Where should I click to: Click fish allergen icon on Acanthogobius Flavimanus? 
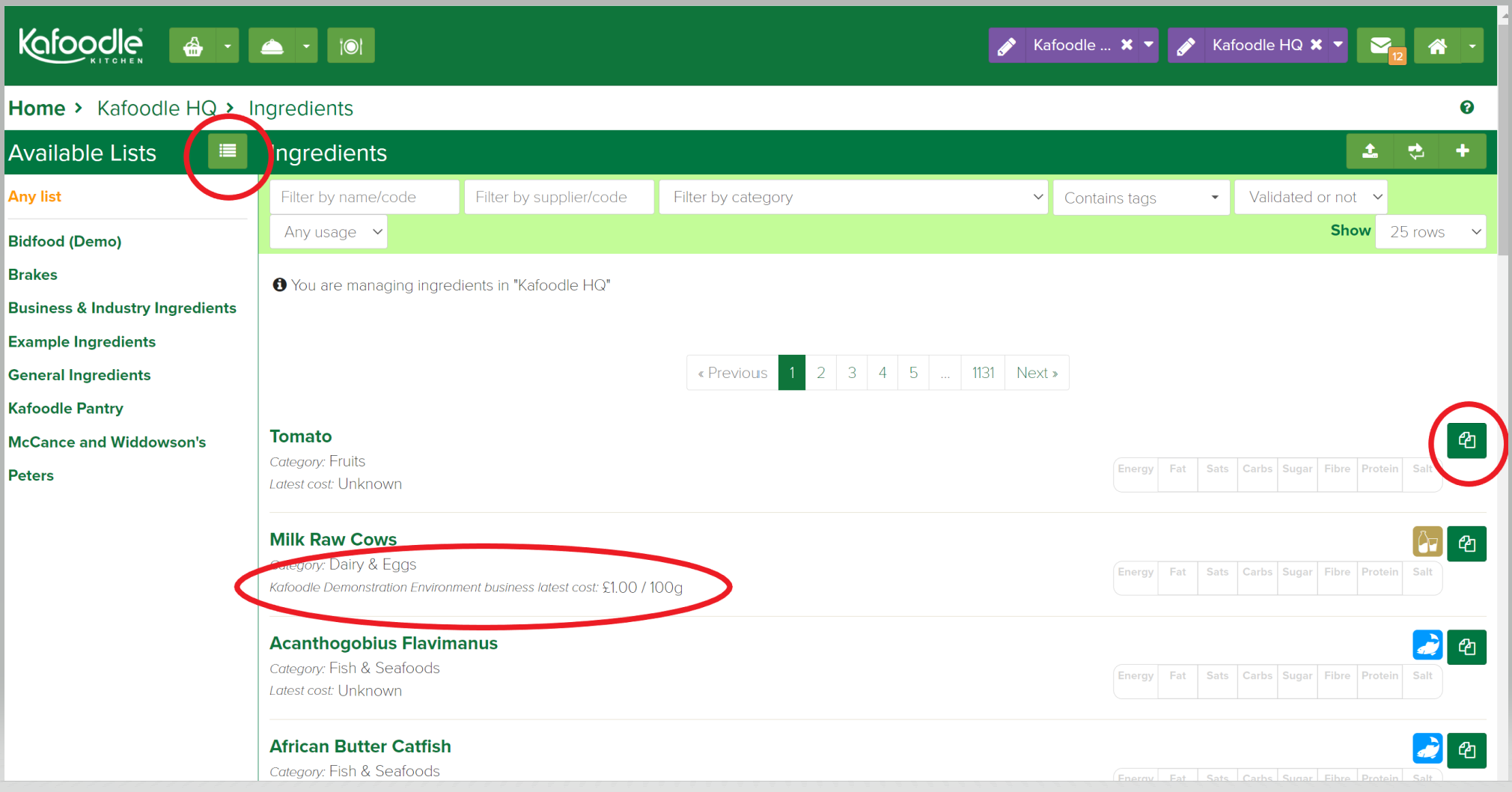(x=1427, y=645)
